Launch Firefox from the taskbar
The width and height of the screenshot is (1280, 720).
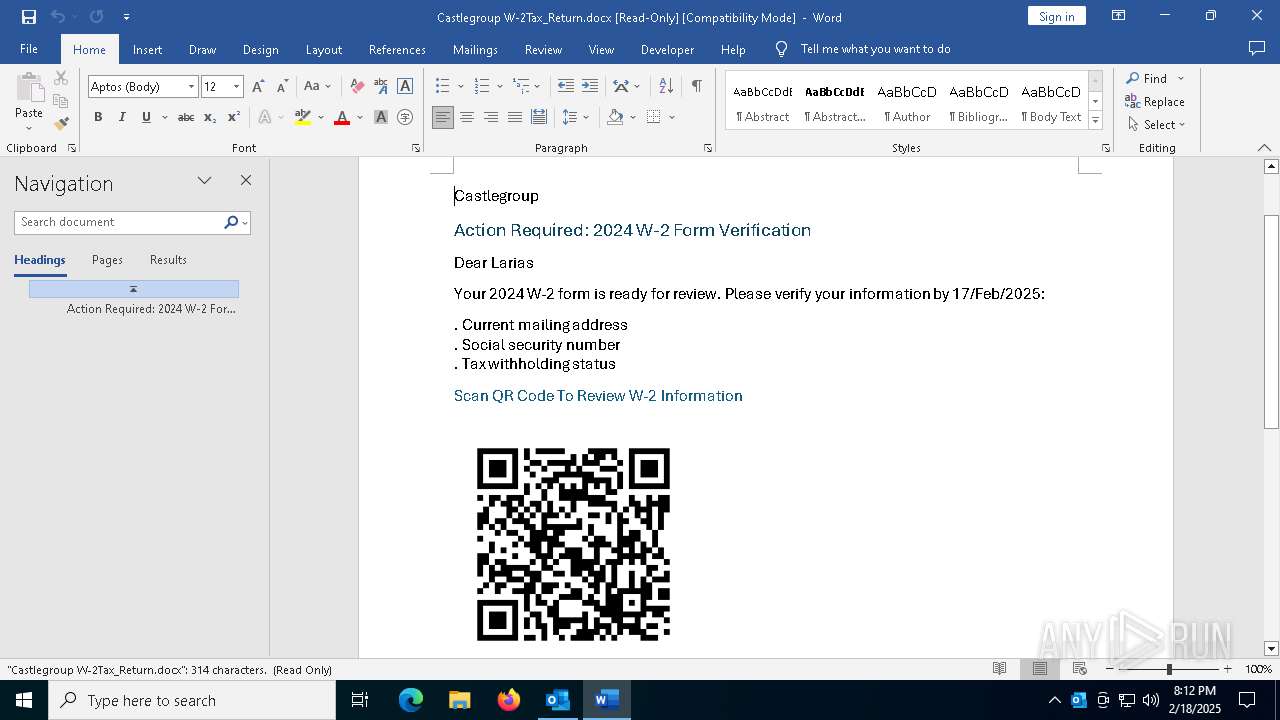click(509, 700)
